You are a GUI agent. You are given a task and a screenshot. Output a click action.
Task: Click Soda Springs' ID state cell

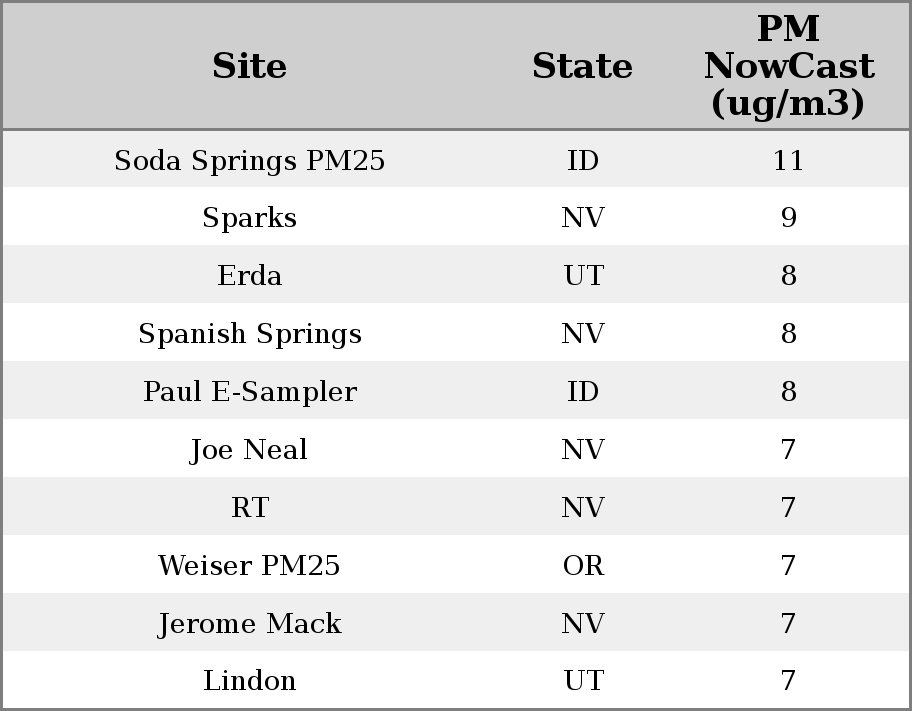(x=583, y=160)
